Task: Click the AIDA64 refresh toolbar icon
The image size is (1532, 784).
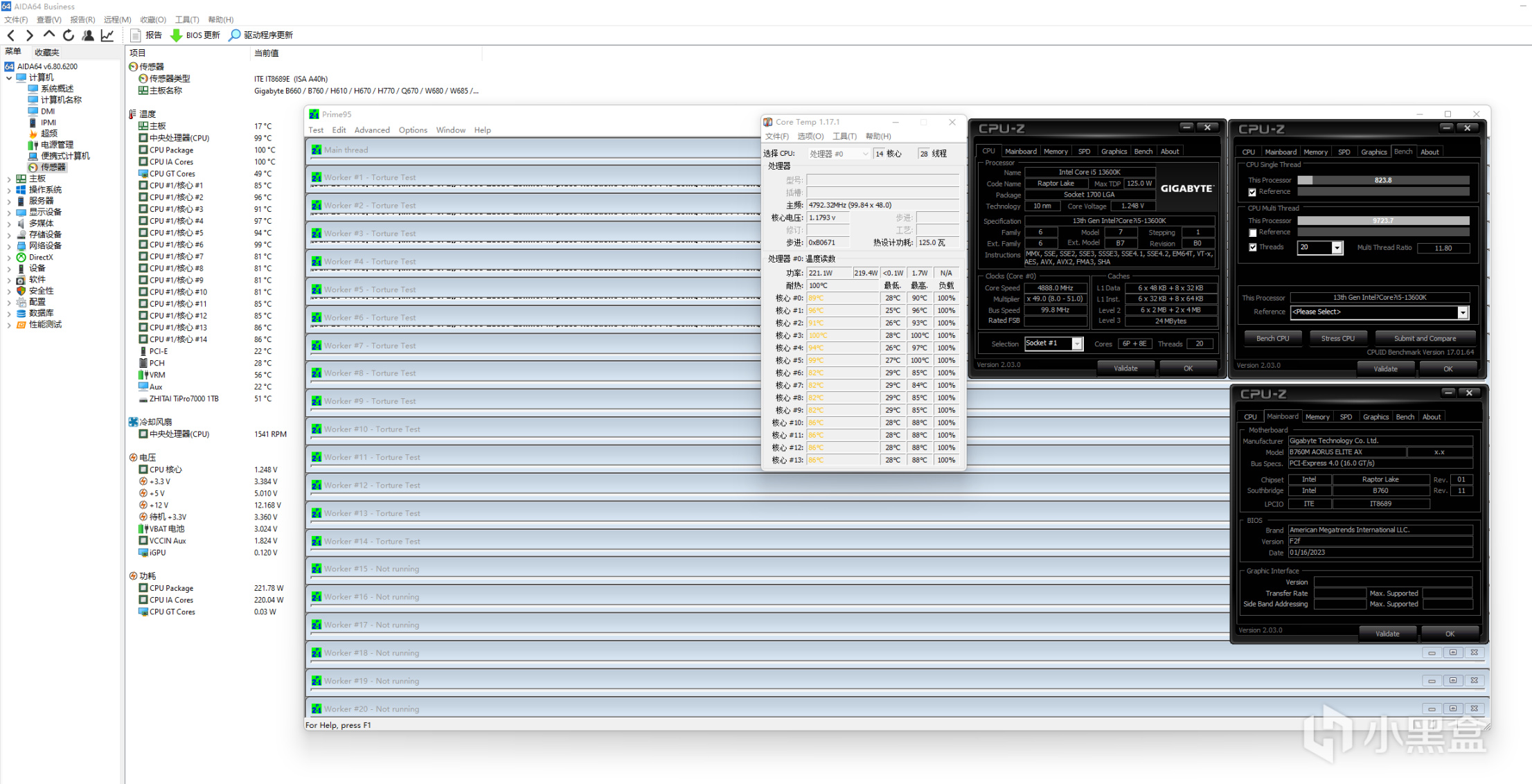Action: (x=68, y=35)
